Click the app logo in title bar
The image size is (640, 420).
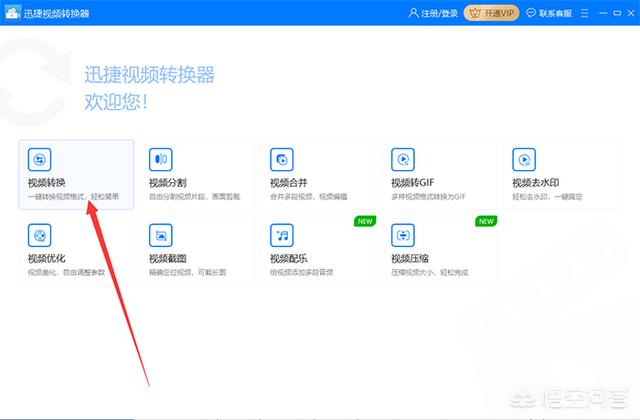pos(12,13)
